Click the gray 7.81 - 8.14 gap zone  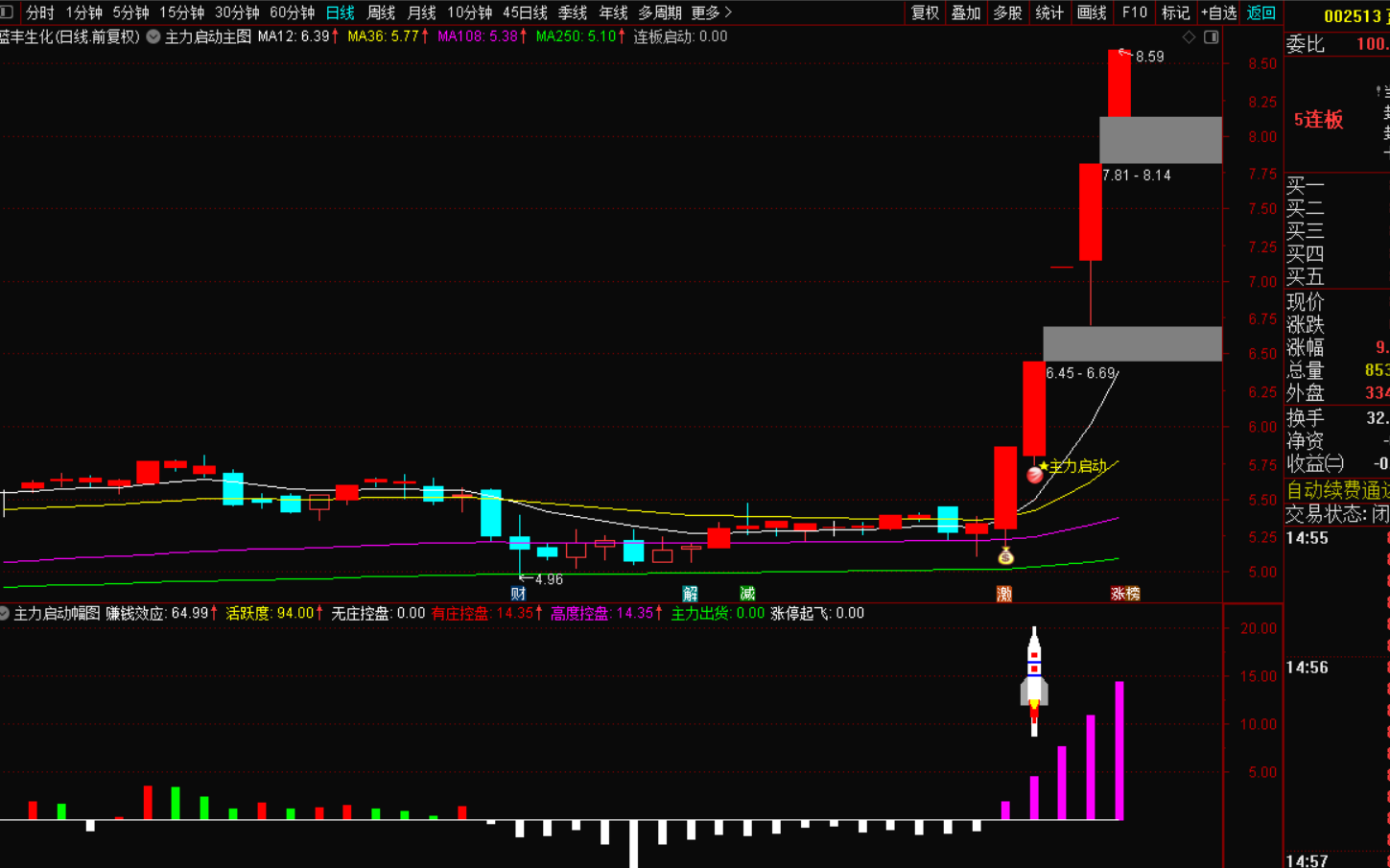point(1160,140)
